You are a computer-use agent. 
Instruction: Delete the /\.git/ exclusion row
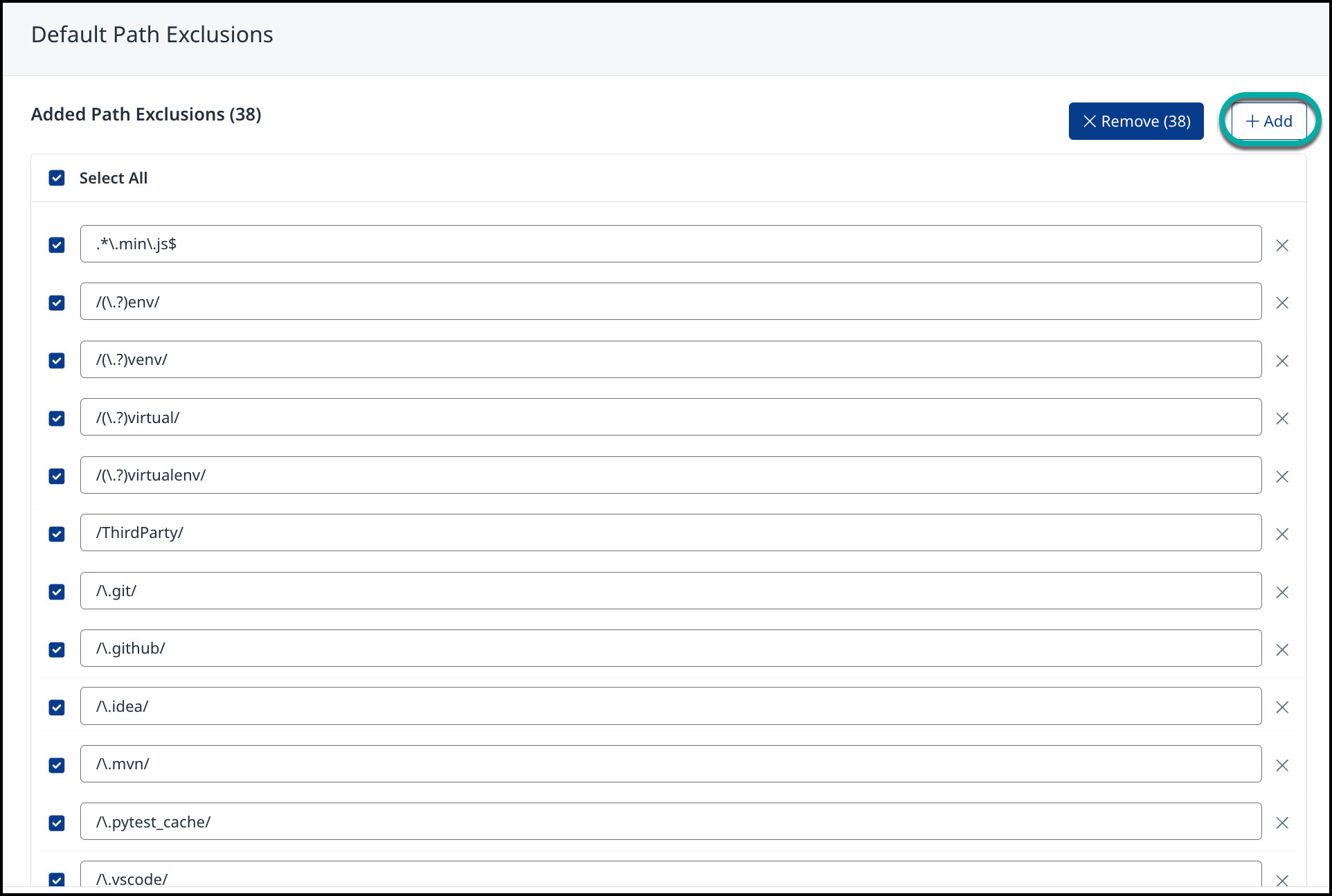click(x=1281, y=592)
